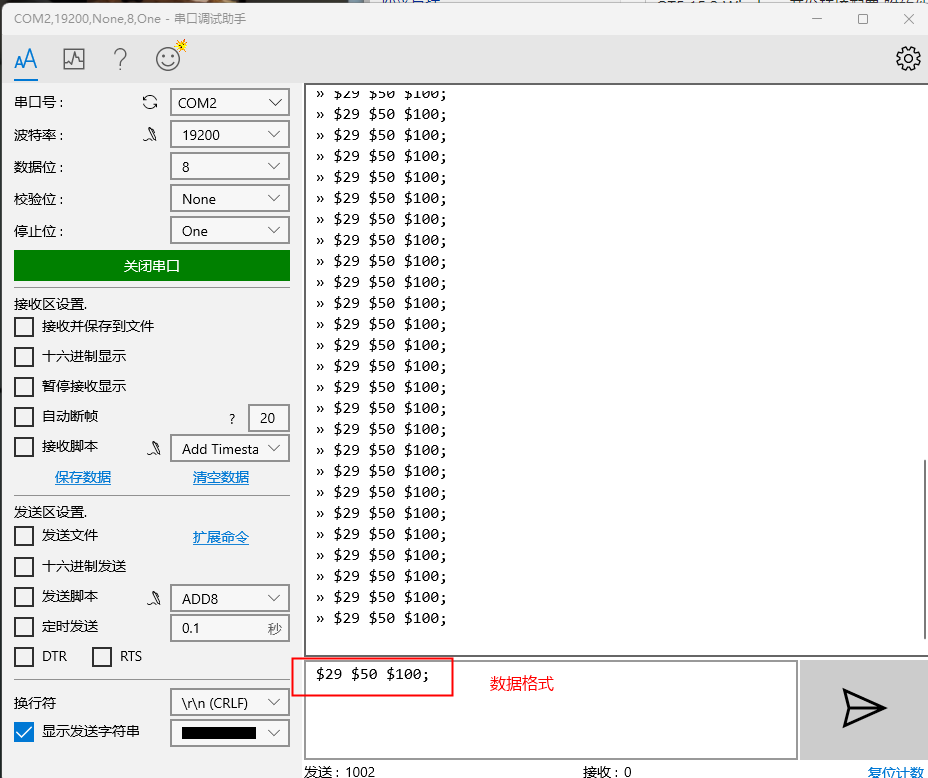Click the send arrow button

863,709
